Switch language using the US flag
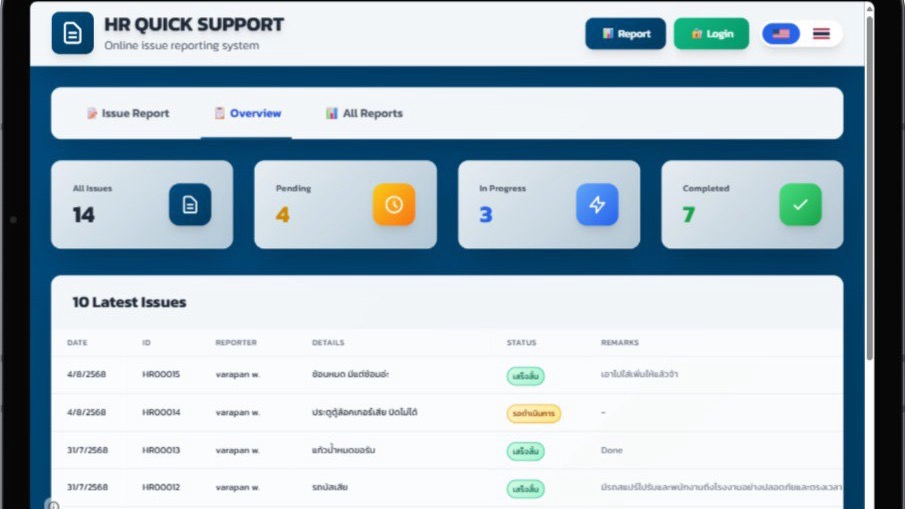The height and width of the screenshot is (509, 905). tap(781, 34)
